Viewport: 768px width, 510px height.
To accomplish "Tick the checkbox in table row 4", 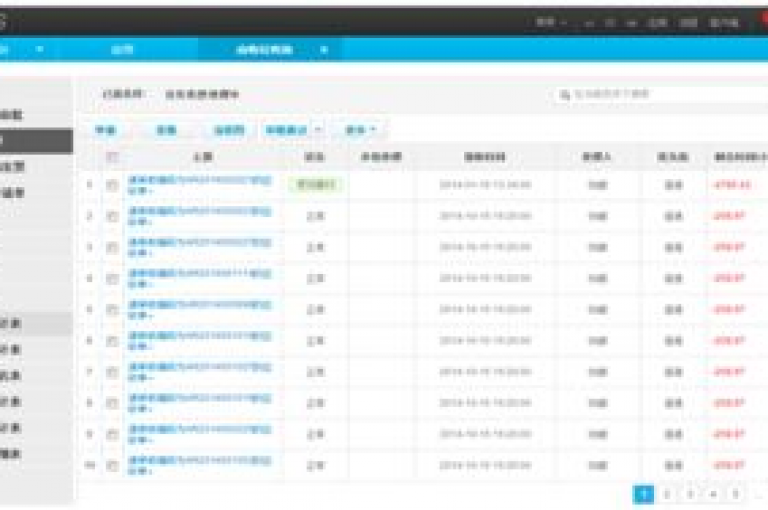I will pyautogui.click(x=112, y=279).
